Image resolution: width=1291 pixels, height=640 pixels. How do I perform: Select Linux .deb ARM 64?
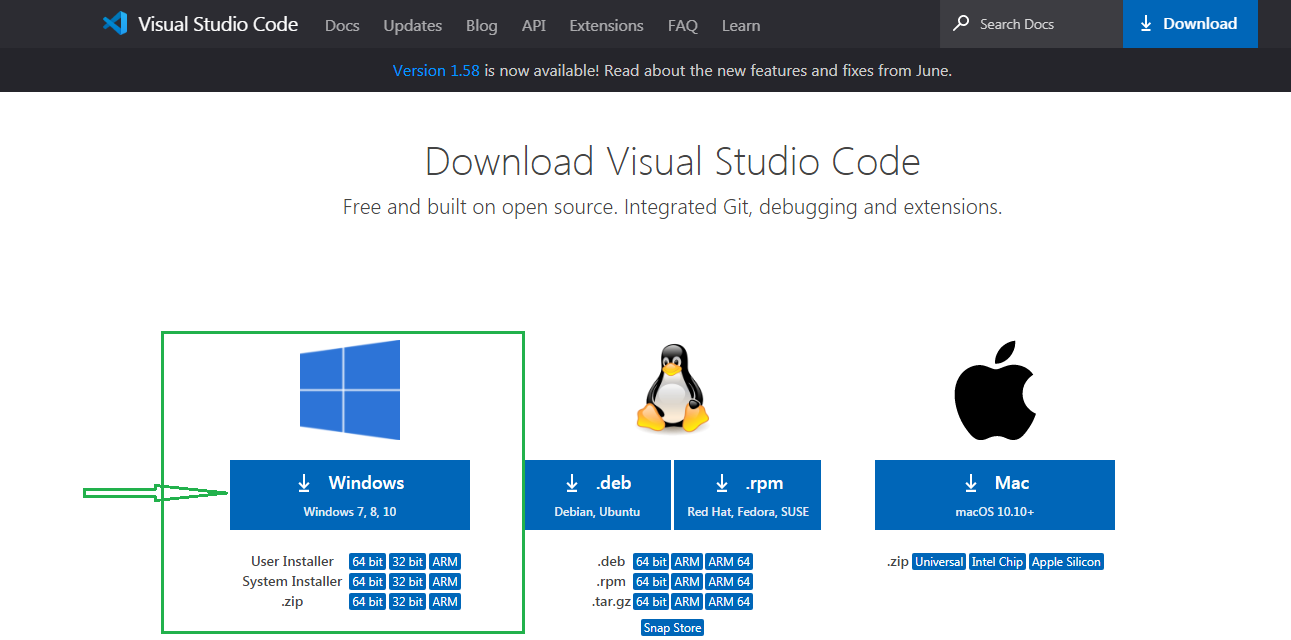tap(729, 562)
